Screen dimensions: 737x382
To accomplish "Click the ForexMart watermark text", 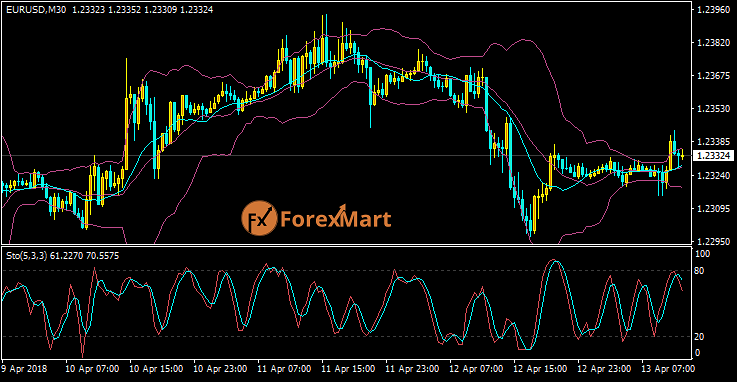I will coord(336,219).
